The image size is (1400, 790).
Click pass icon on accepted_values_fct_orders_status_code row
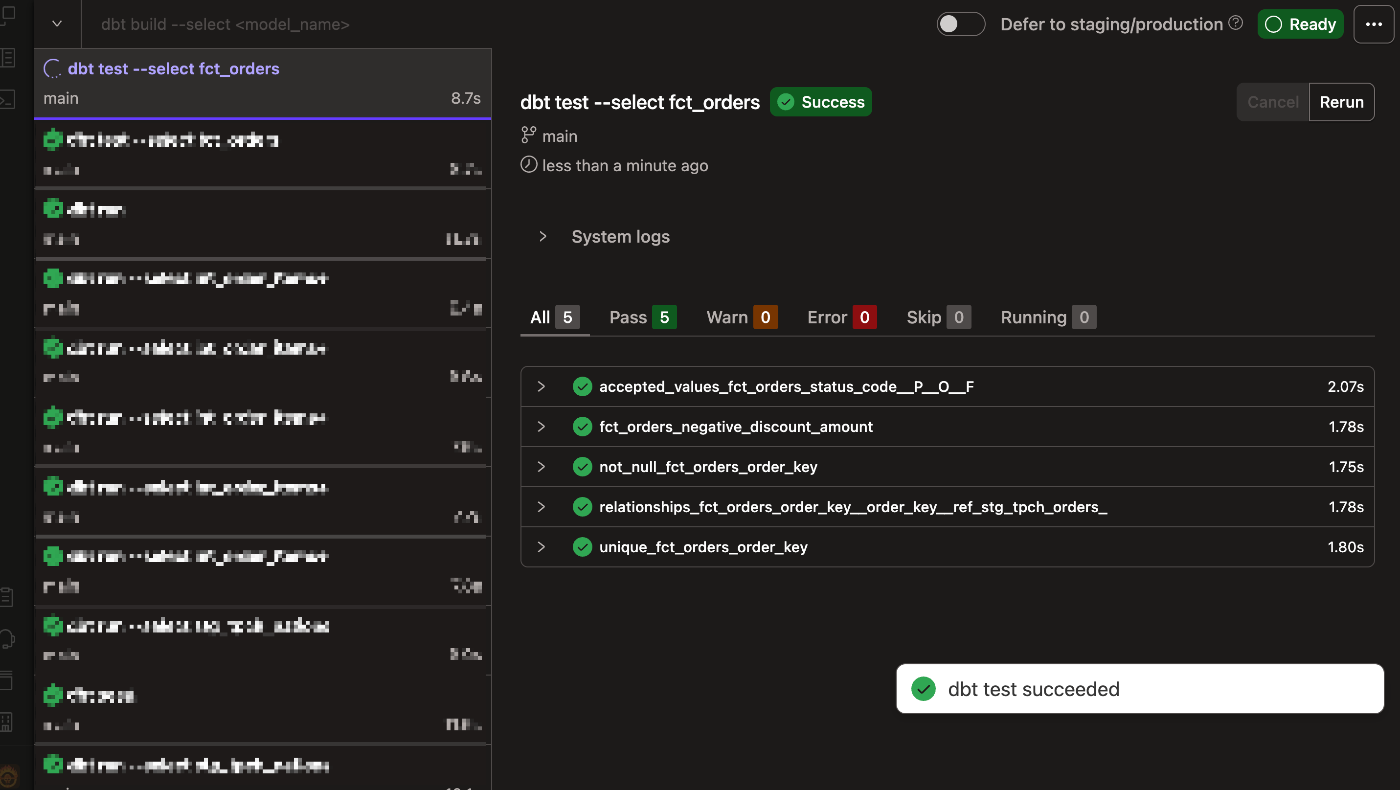582,386
